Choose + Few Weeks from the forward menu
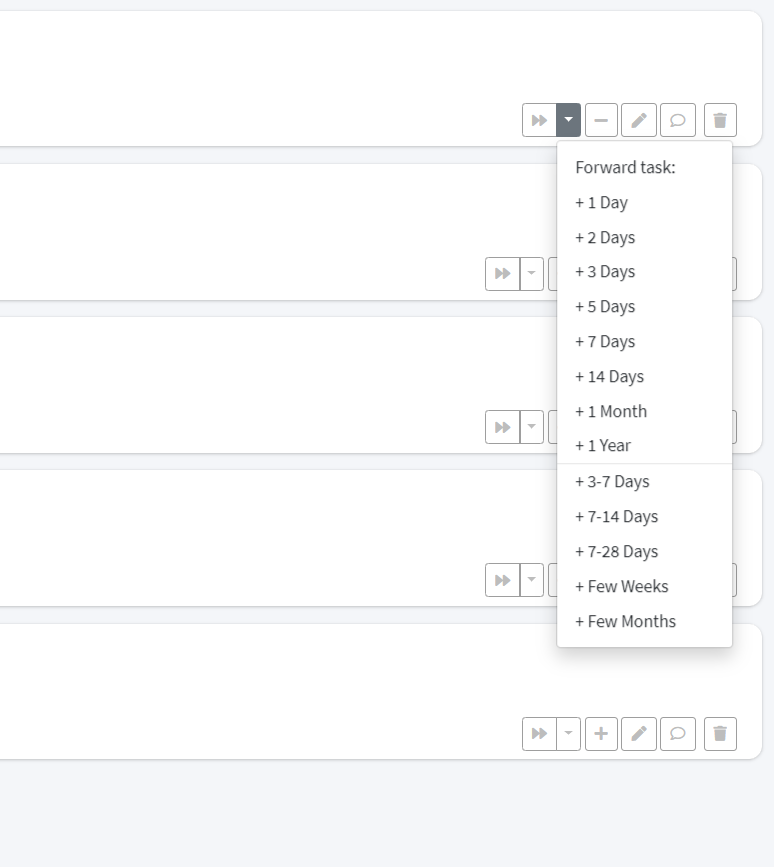This screenshot has width=774, height=867. (x=621, y=586)
